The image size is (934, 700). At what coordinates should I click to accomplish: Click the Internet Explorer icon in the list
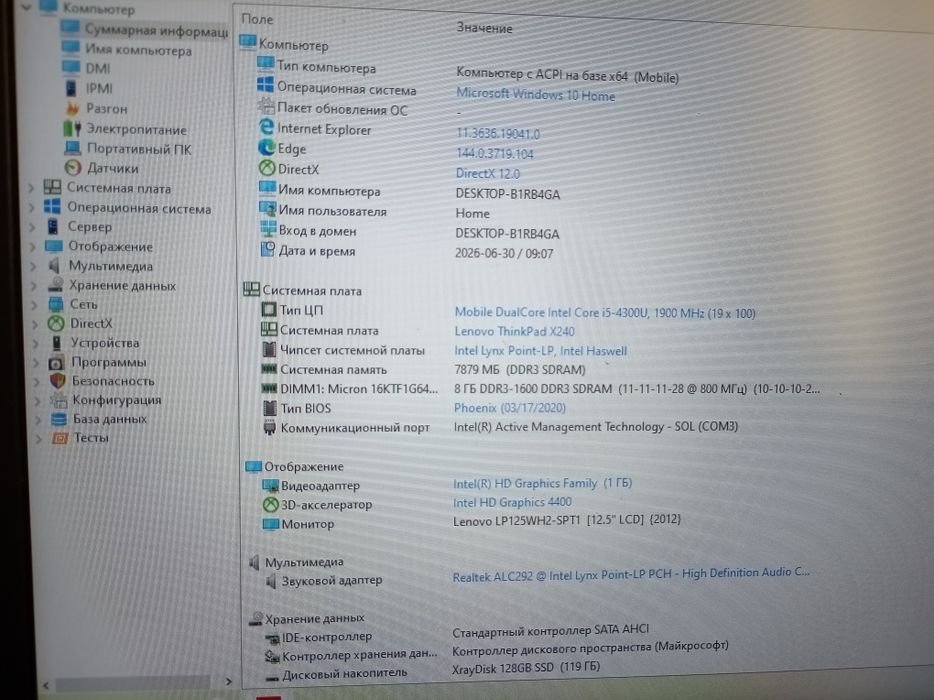(266, 127)
